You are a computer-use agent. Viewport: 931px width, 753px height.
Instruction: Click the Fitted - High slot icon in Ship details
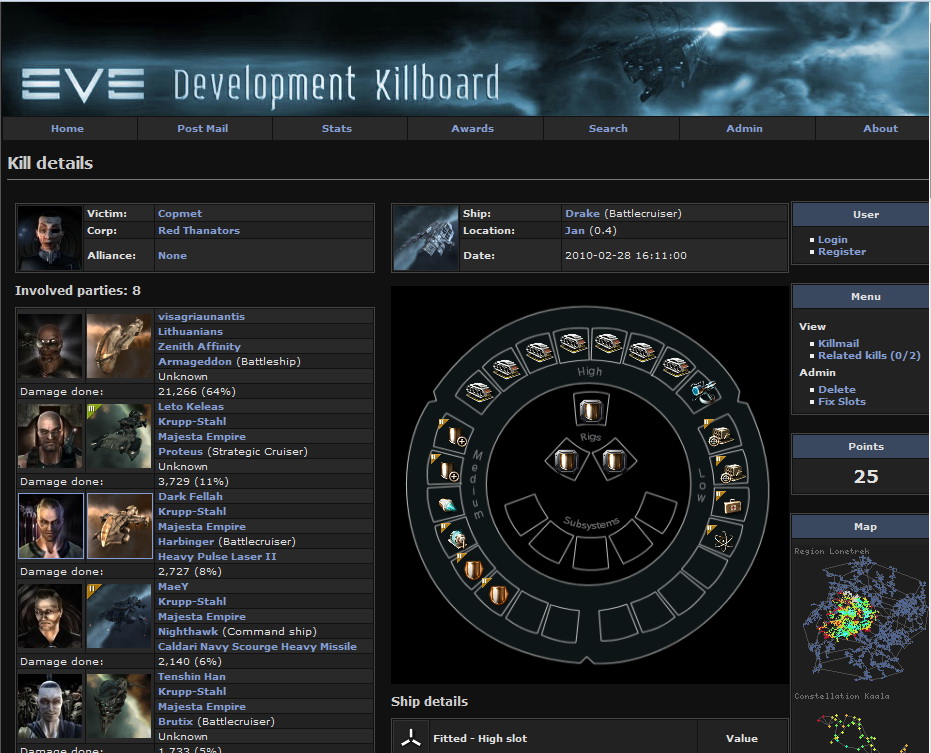click(410, 738)
